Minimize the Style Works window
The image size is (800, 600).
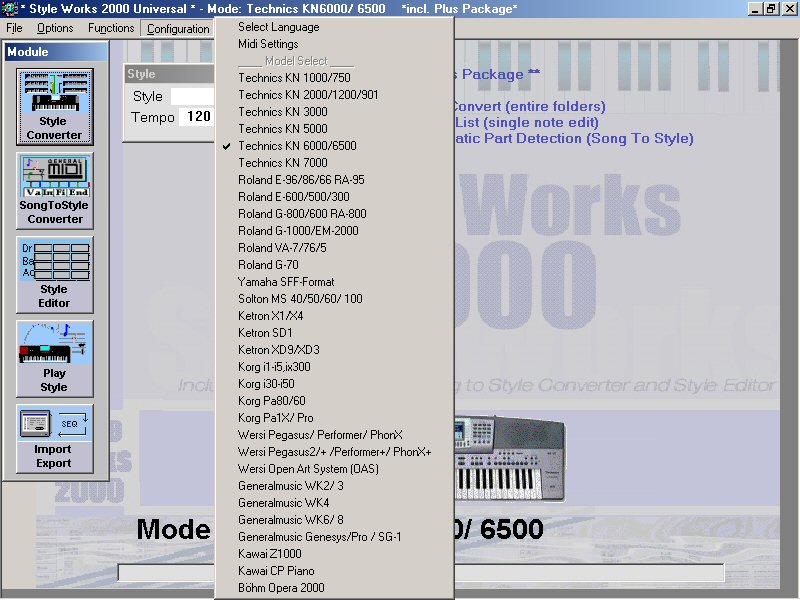click(x=755, y=9)
